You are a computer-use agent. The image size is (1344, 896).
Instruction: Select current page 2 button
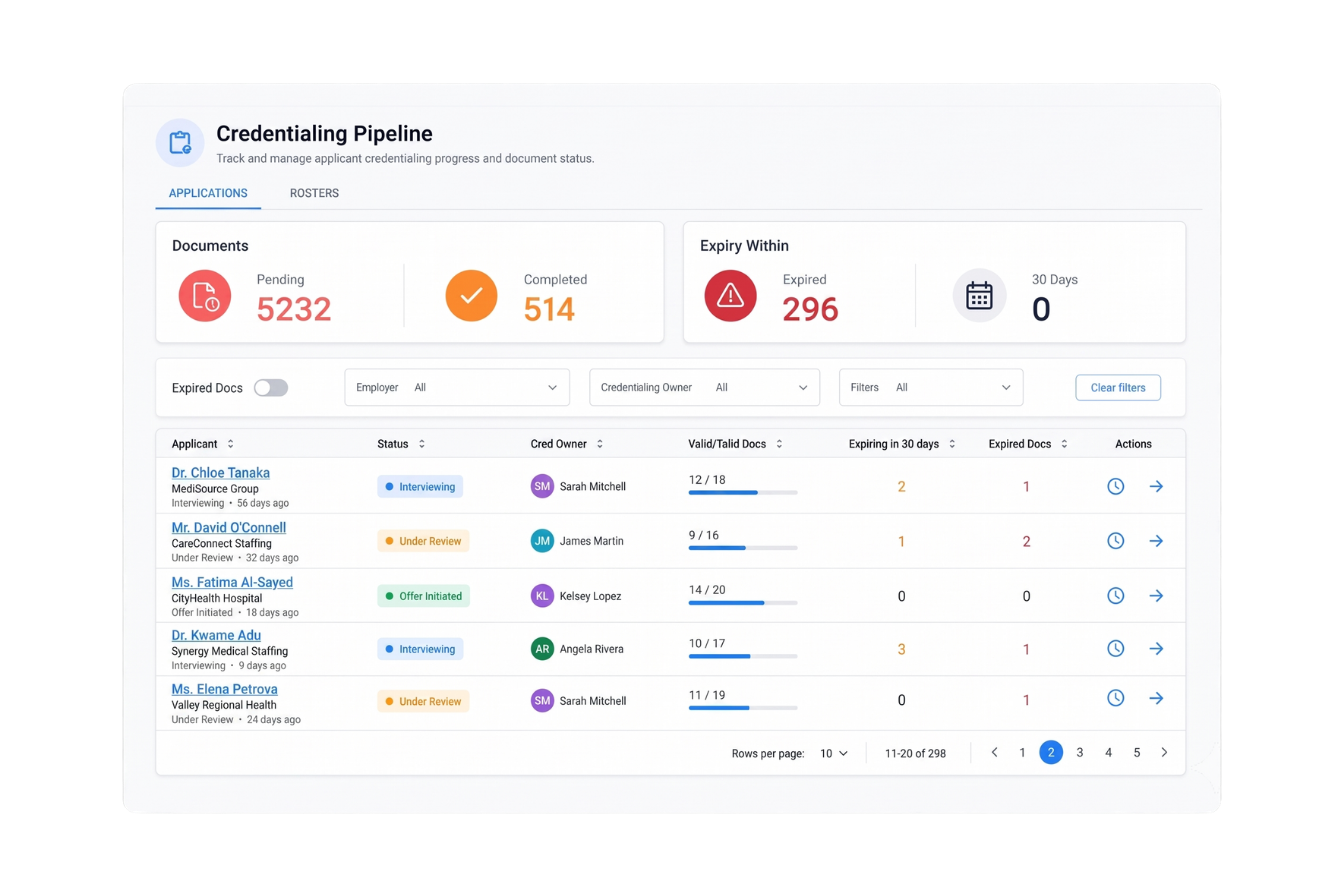[1051, 753]
